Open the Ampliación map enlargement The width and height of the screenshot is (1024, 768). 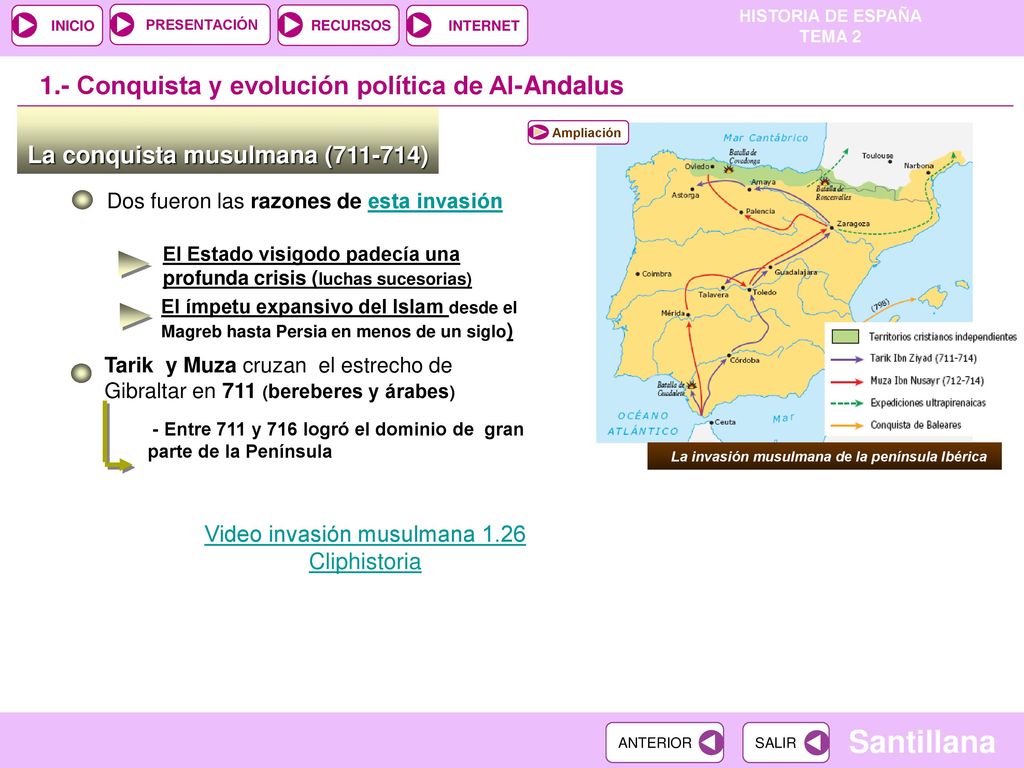tap(578, 133)
